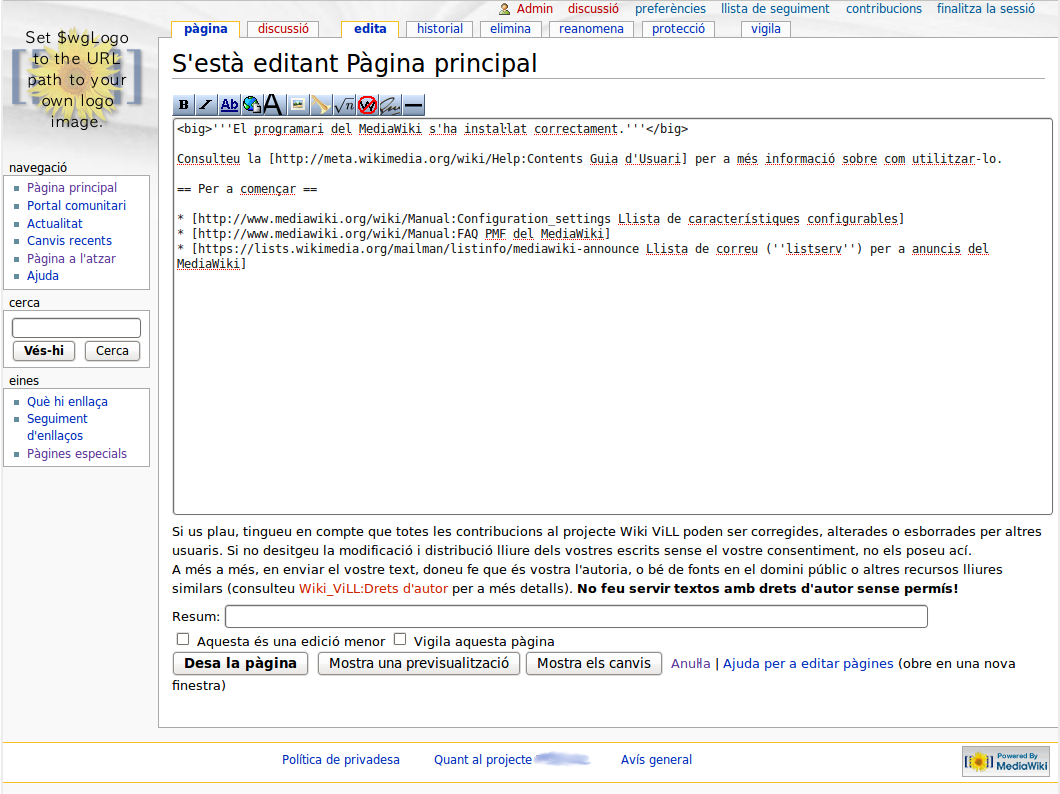The height and width of the screenshot is (794, 1060).
Task: Click the wiki logo placeholder image
Action: point(76,79)
